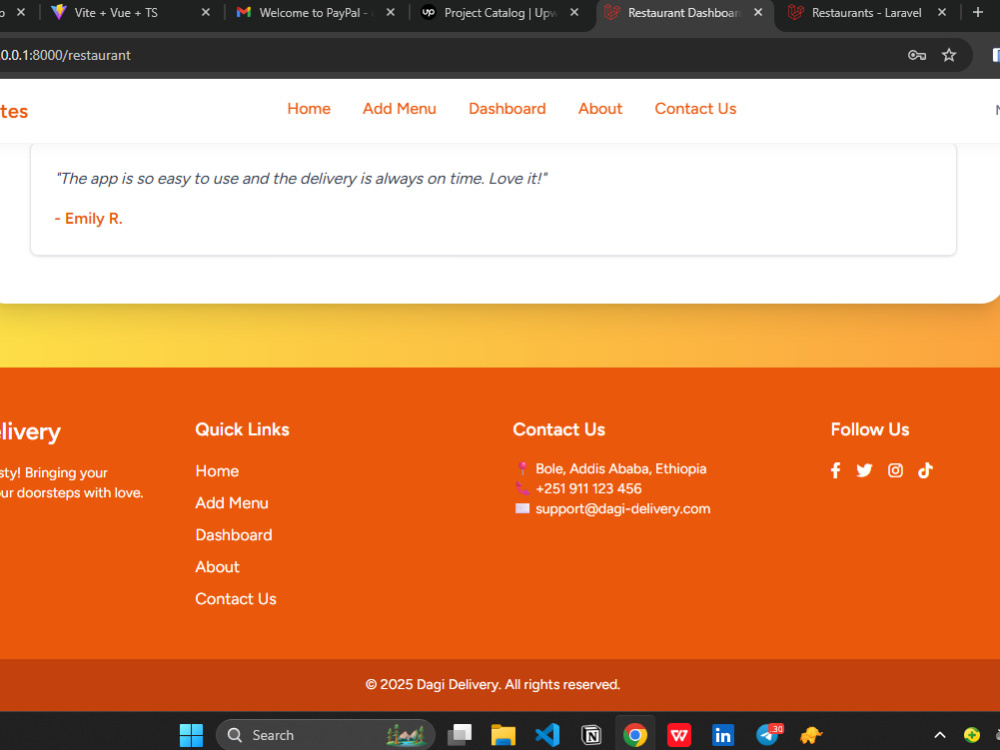The image size is (1000, 750).
Task: Click the envelope icon beside support email
Action: tap(522, 508)
